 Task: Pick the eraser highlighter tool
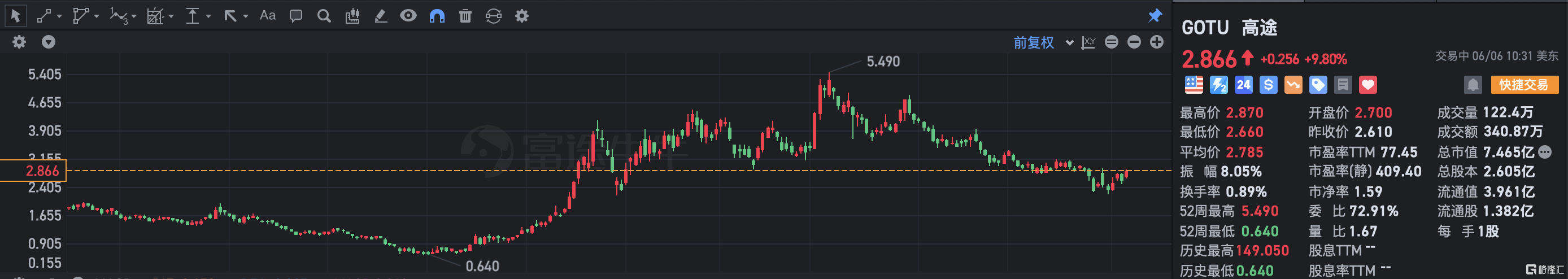pos(381,16)
